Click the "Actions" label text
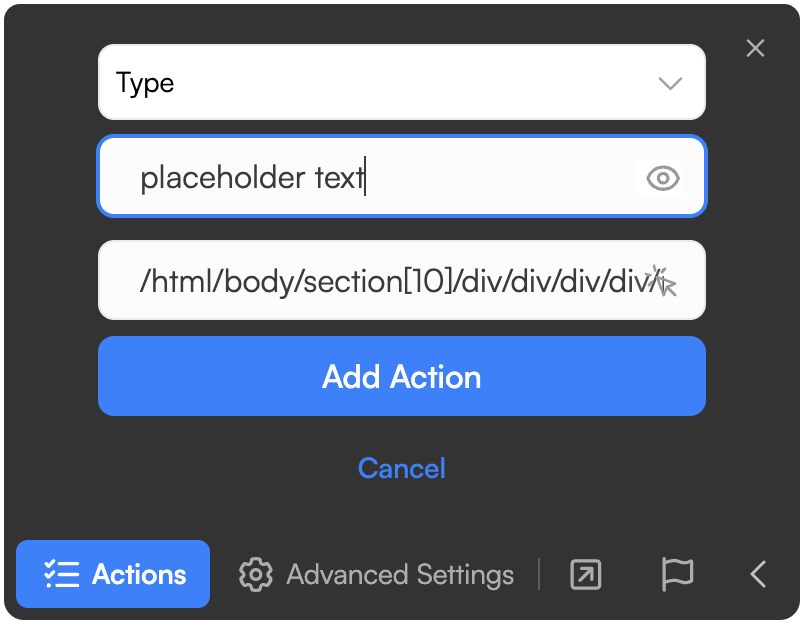Viewport: 804px width, 628px height. [x=139, y=574]
